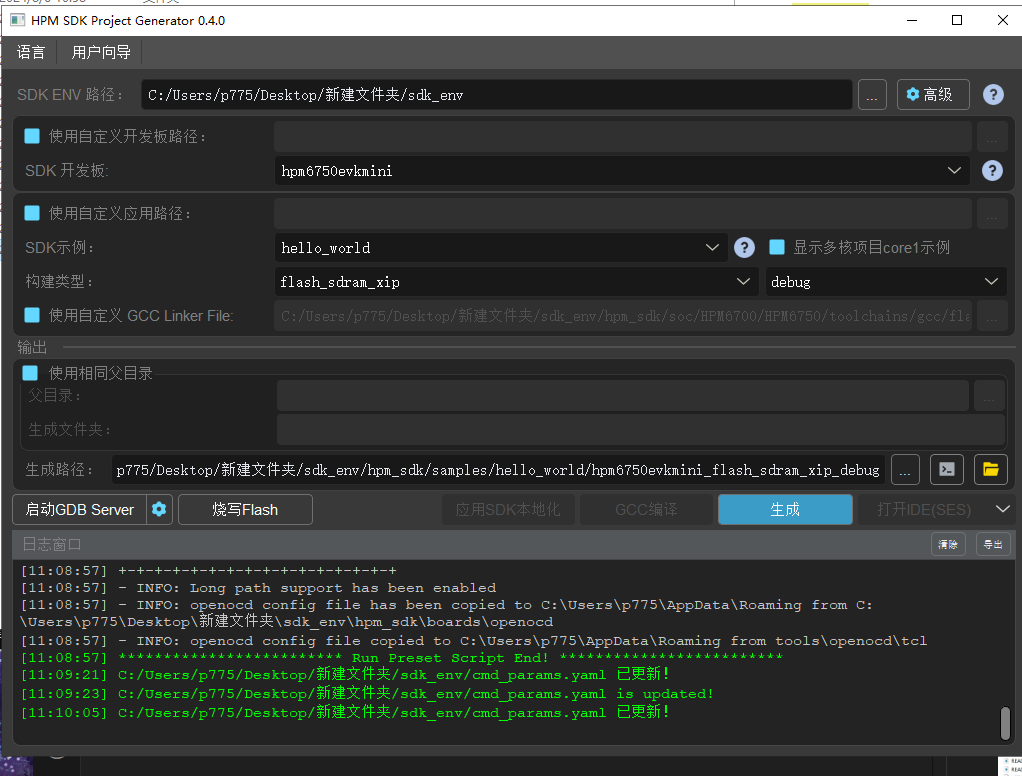Image resolution: width=1022 pixels, height=776 pixels.
Task: Click the blue 生成 button
Action: [785, 510]
